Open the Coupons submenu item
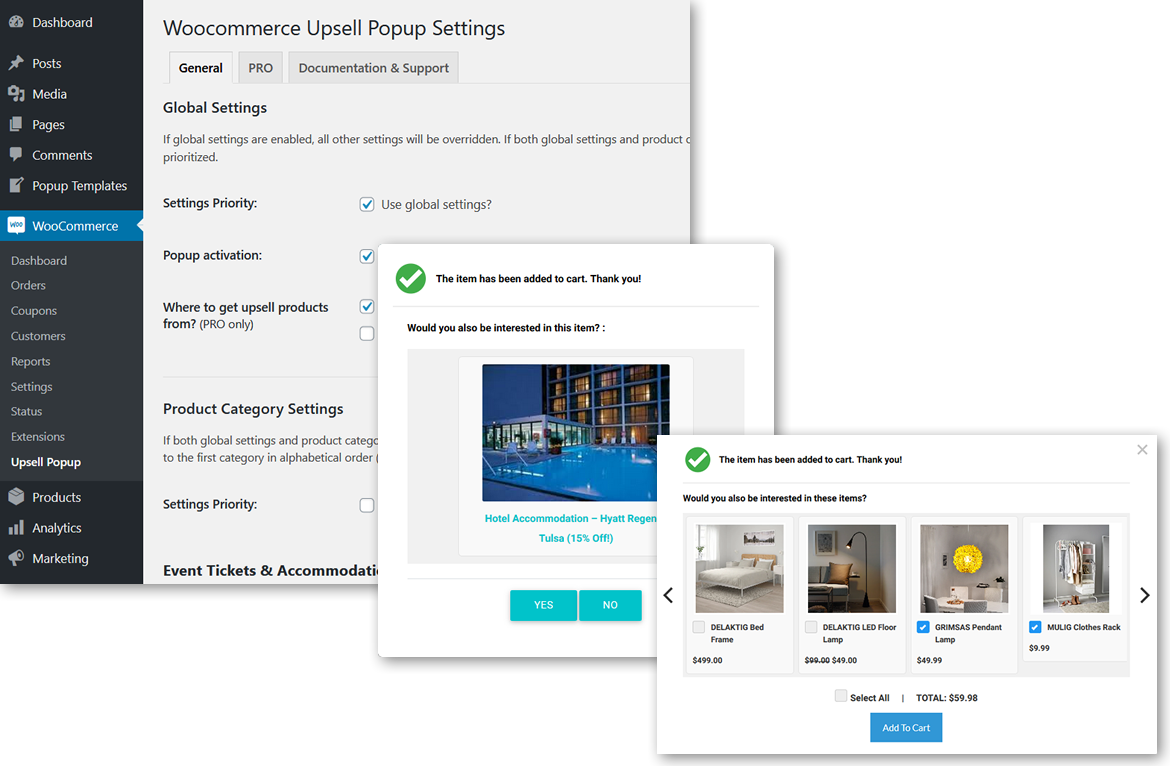 (x=34, y=311)
